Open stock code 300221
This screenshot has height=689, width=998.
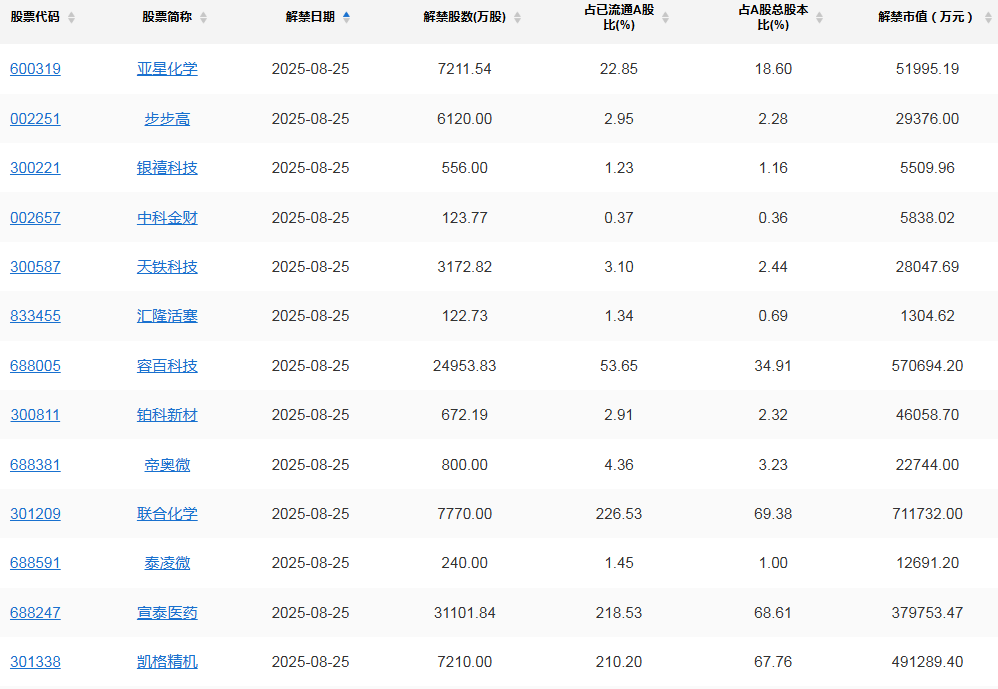tap(35, 168)
